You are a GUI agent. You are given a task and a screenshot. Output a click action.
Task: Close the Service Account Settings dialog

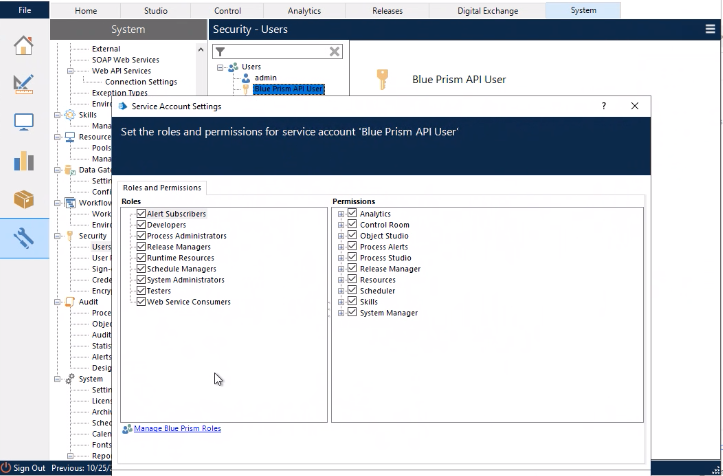[x=634, y=106]
